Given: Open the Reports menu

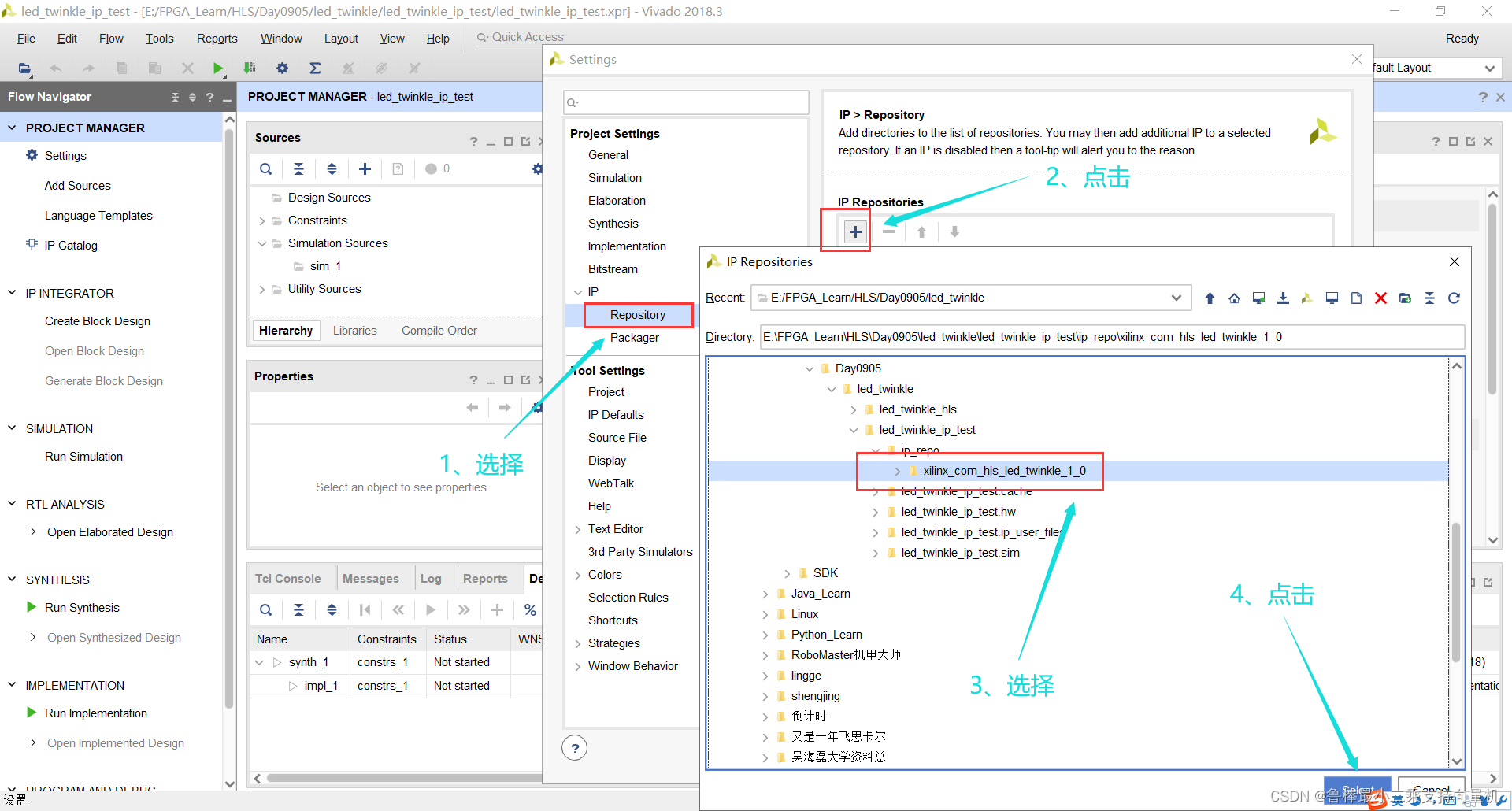Looking at the screenshot, I should click(217, 39).
